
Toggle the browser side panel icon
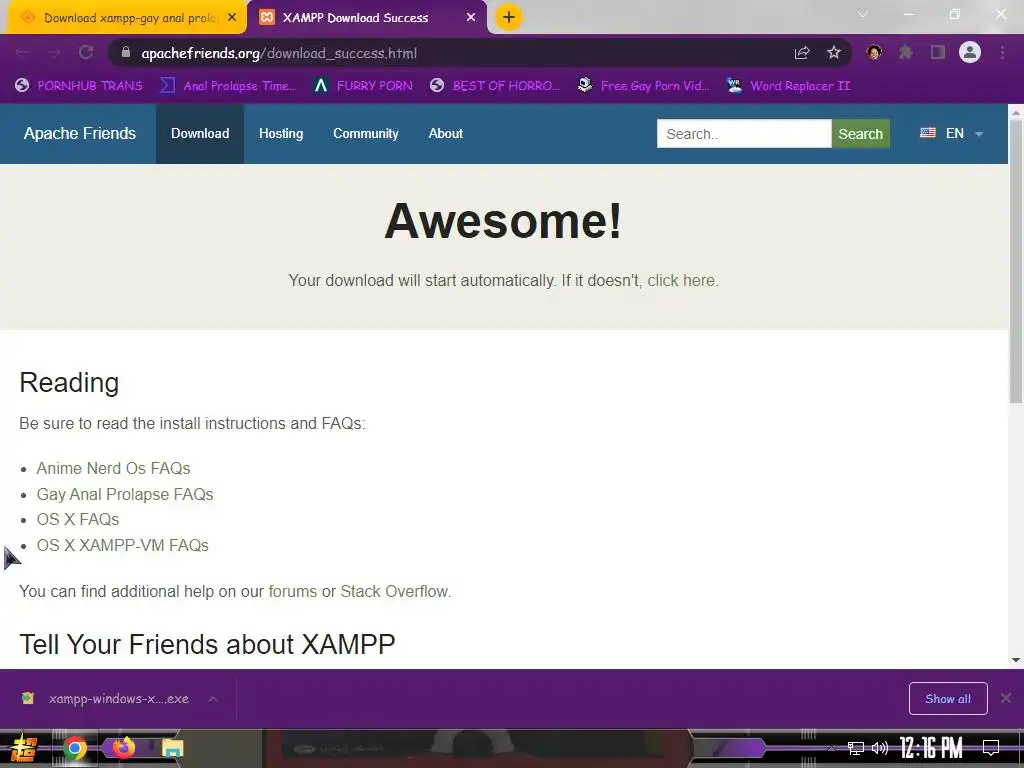click(x=938, y=52)
